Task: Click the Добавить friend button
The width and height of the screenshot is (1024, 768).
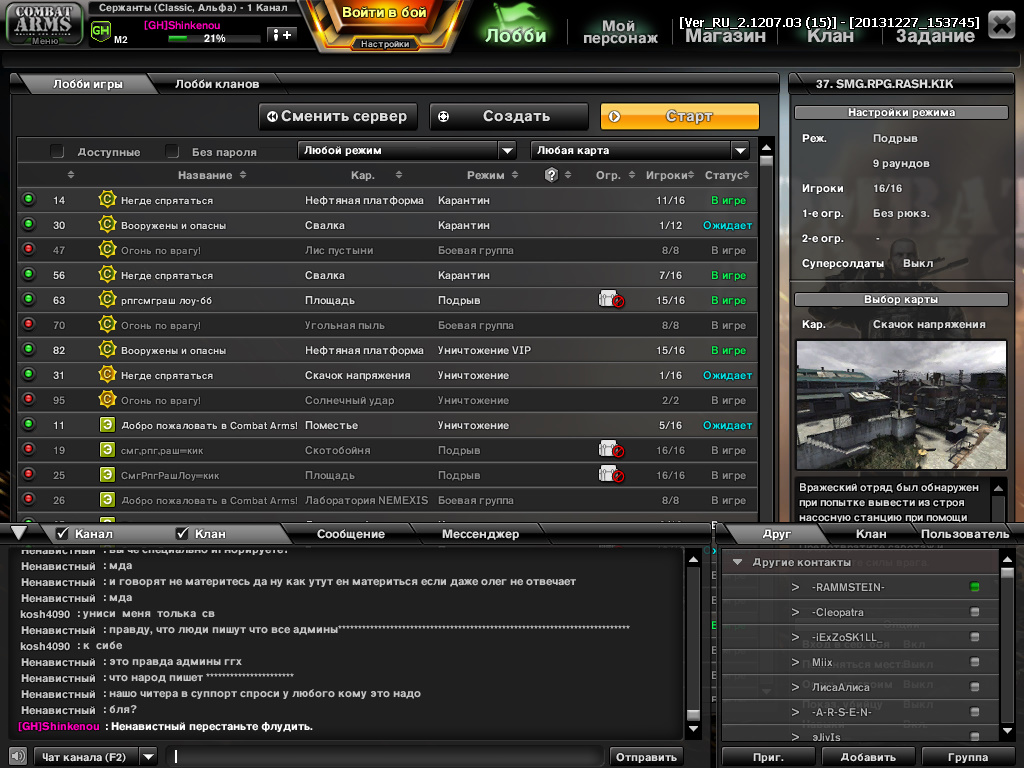Action: point(868,757)
